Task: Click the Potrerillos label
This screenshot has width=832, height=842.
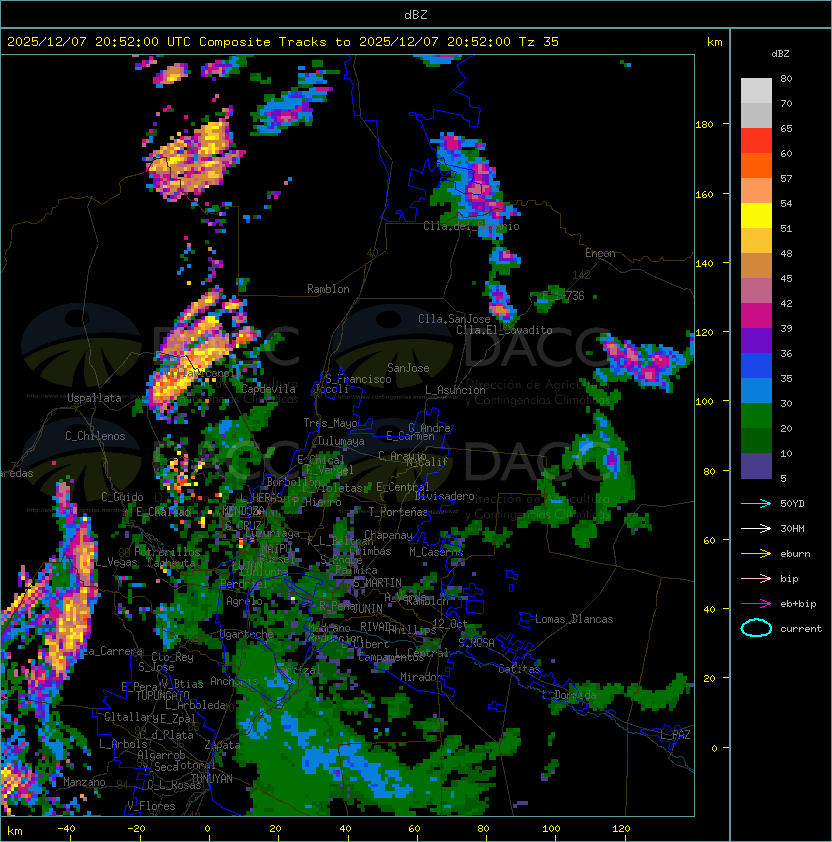Action: (x=167, y=552)
